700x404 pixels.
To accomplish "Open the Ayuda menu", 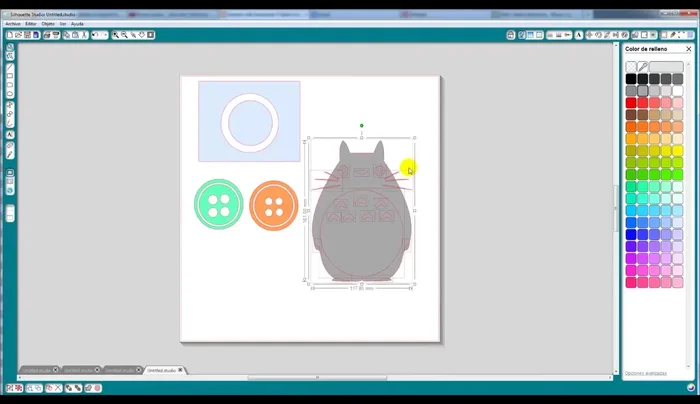I will [x=77, y=23].
